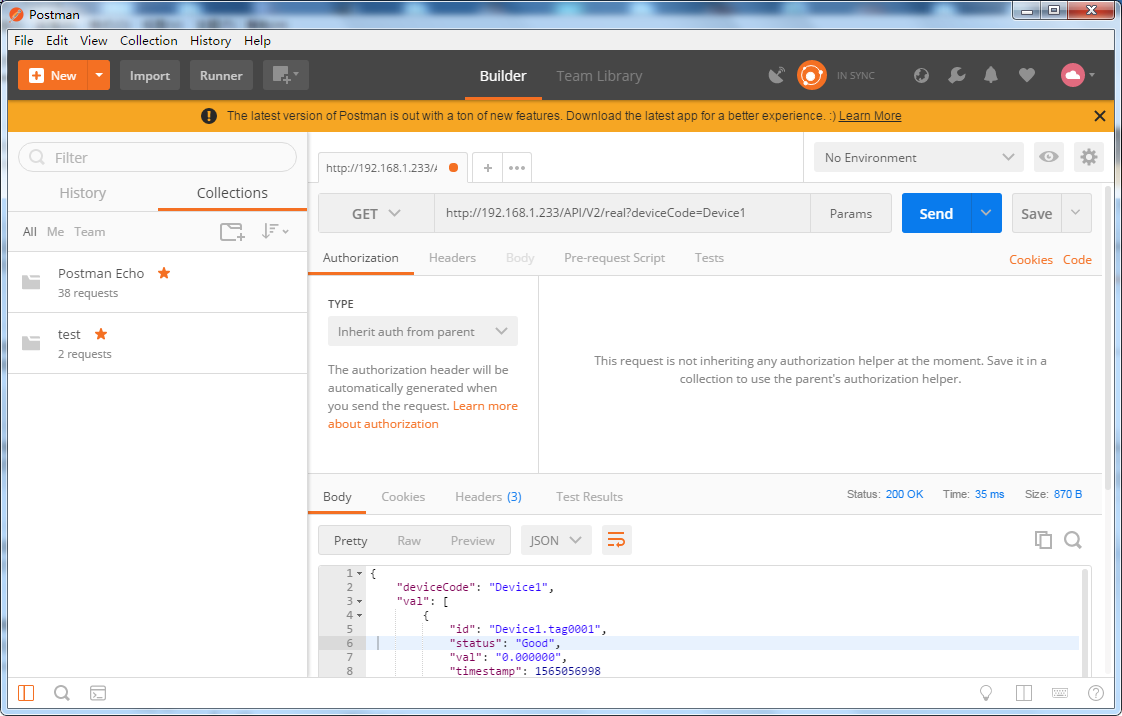The image size is (1122, 716).
Task: Expand the New button dropdown arrow
Action: coord(99,75)
